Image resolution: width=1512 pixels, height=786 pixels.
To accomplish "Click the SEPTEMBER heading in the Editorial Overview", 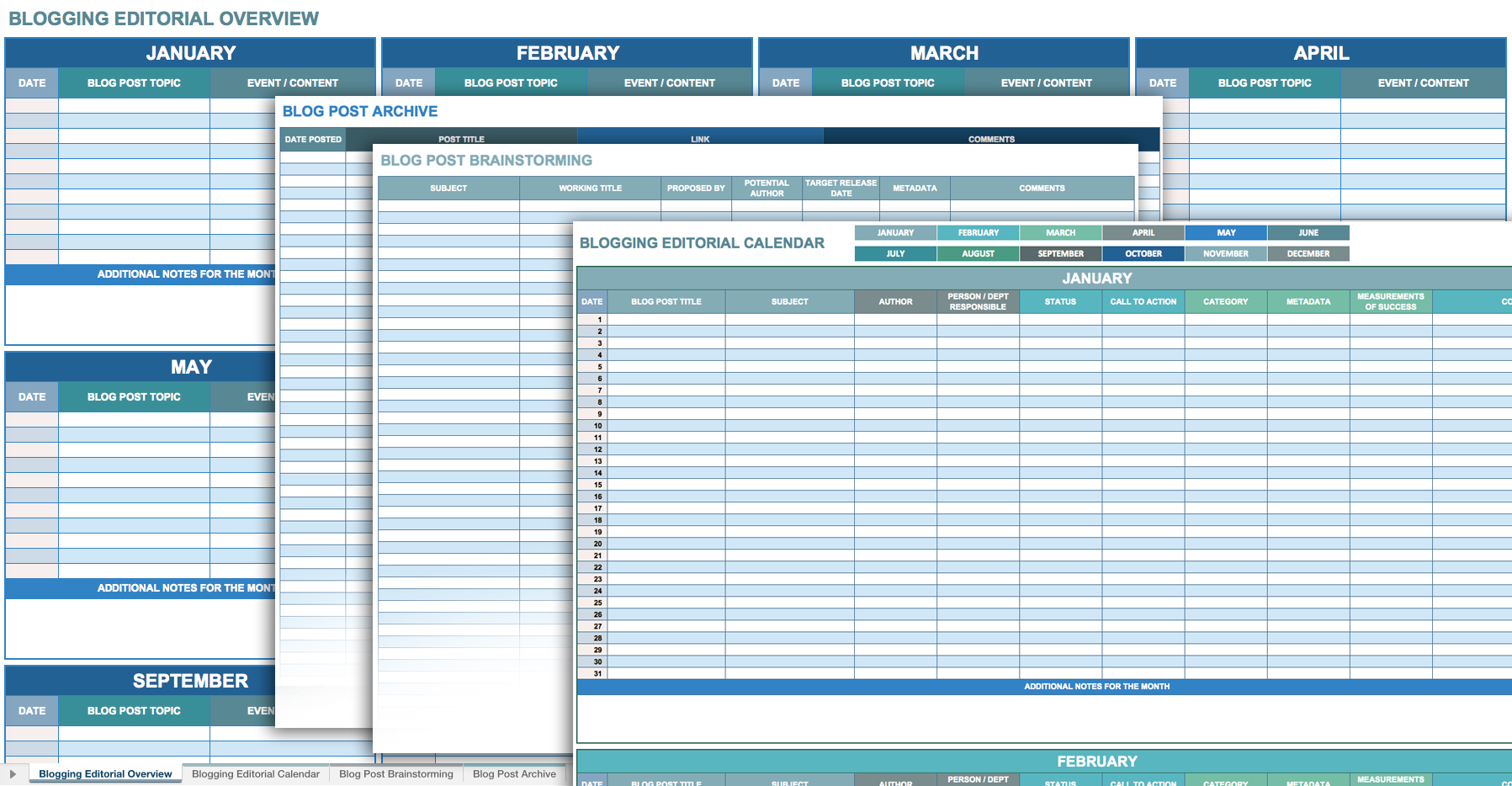I will [x=191, y=681].
